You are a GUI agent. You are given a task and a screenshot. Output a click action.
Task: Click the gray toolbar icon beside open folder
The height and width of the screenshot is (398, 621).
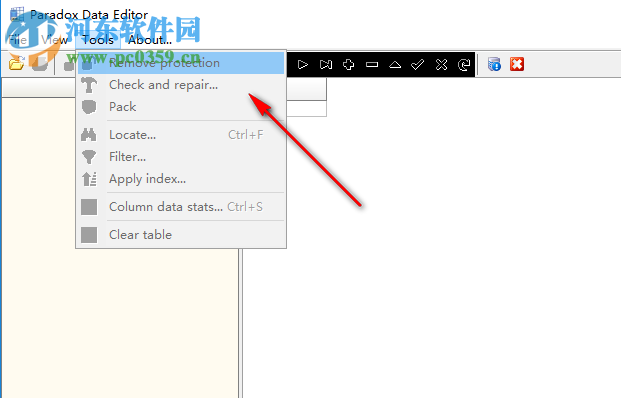[x=40, y=64]
